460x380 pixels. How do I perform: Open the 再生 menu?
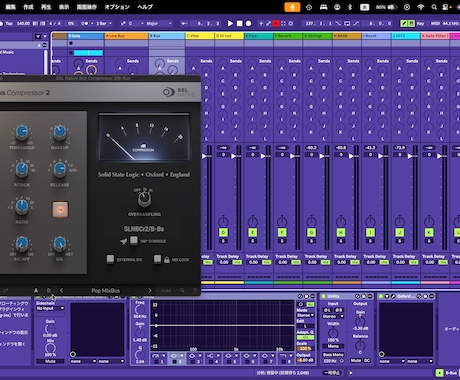tap(46, 7)
